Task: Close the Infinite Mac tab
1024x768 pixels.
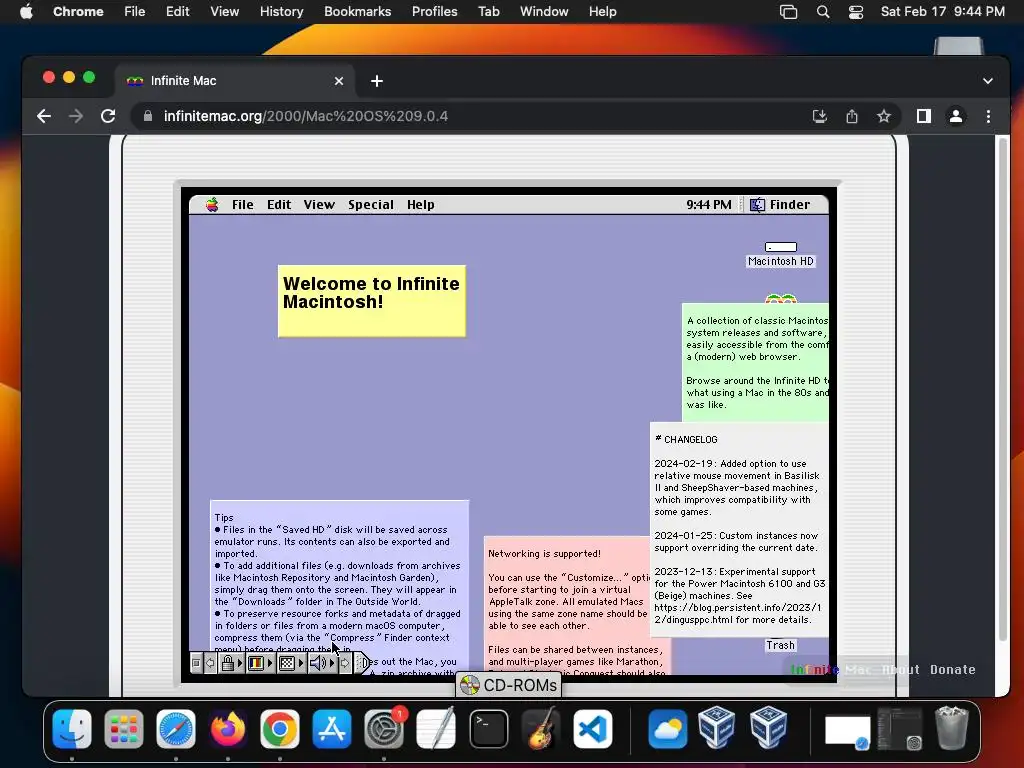Action: [339, 81]
